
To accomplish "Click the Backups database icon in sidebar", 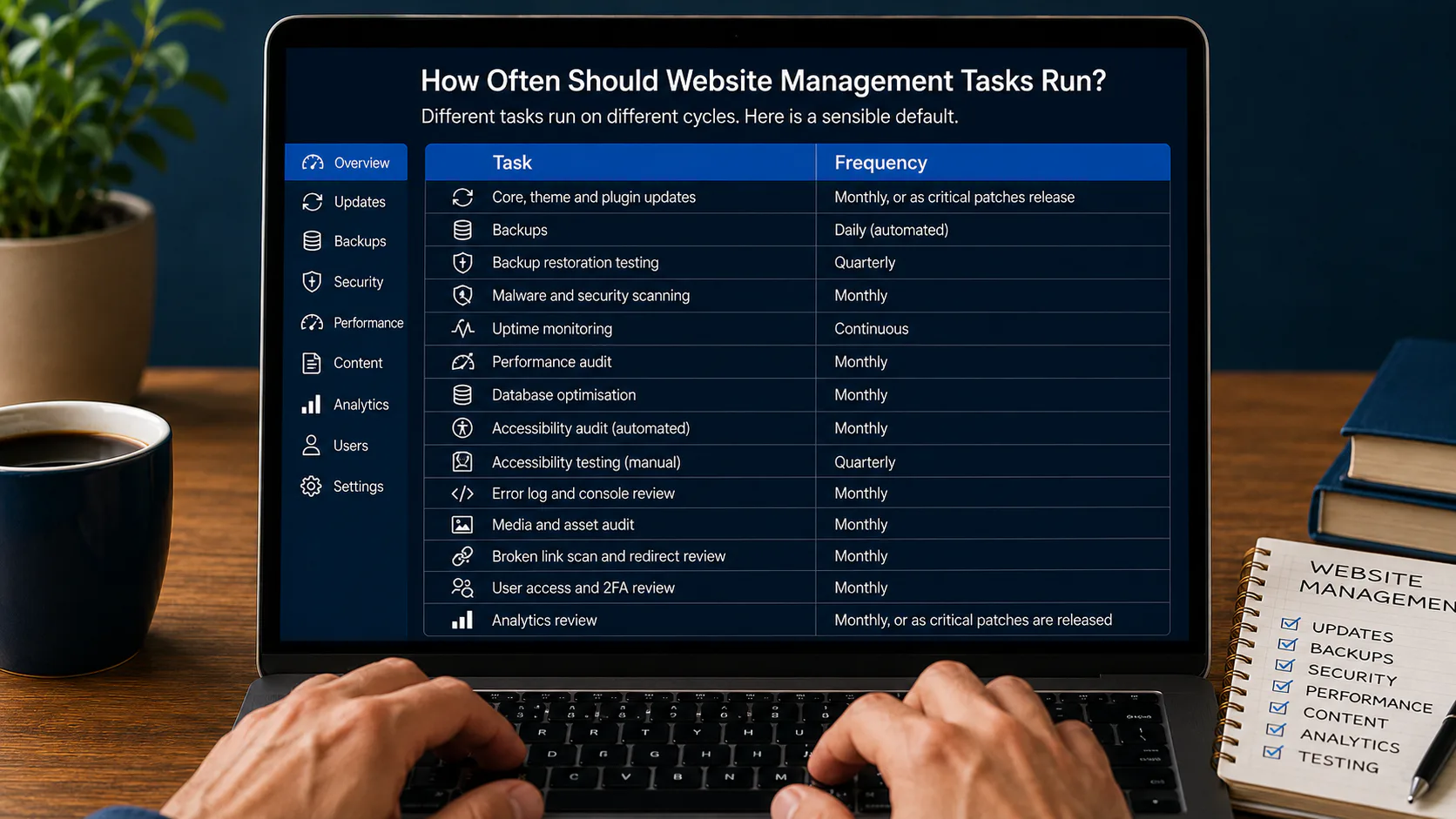I will tap(312, 241).
